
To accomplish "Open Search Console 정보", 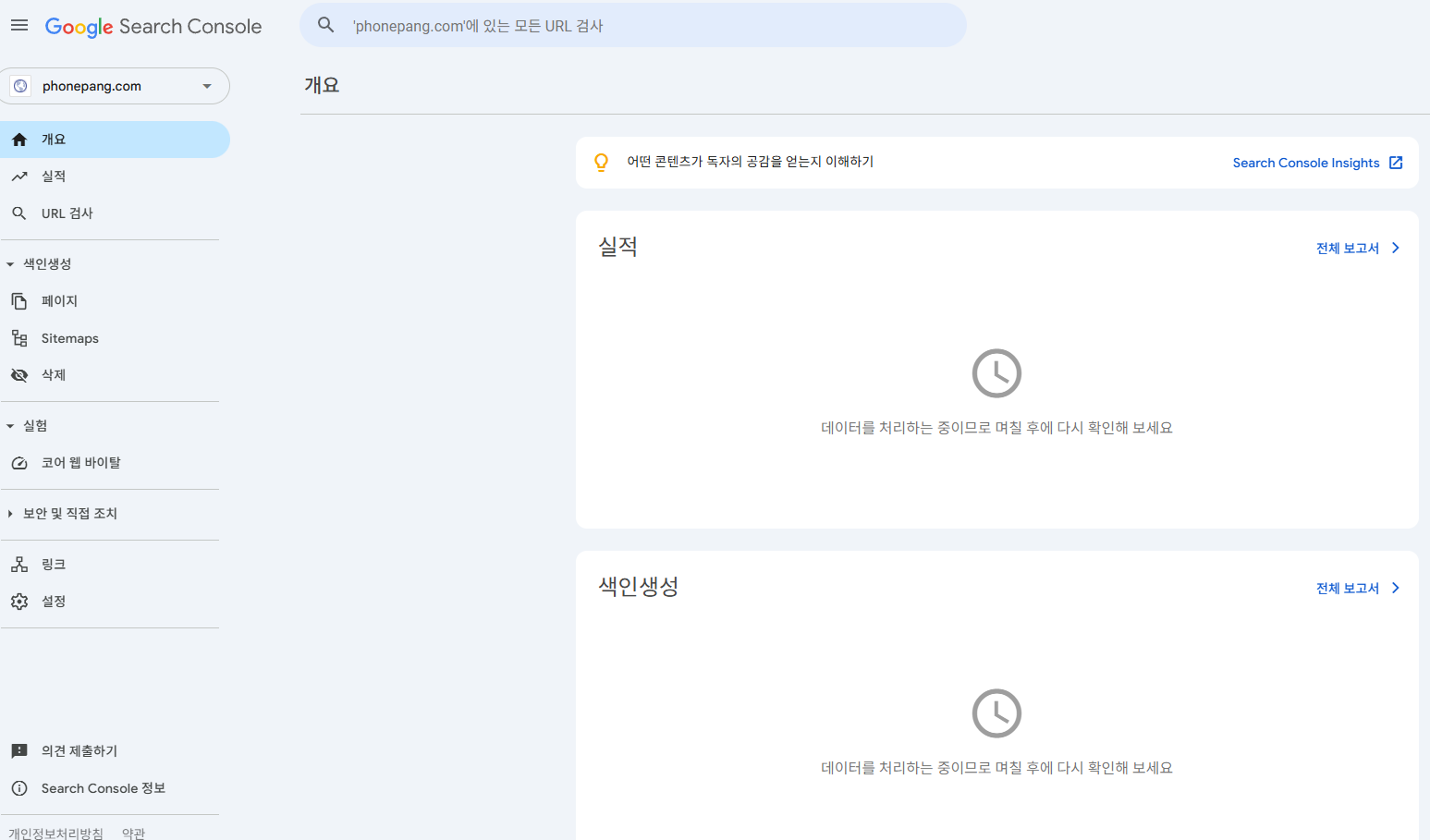I will point(115,788).
